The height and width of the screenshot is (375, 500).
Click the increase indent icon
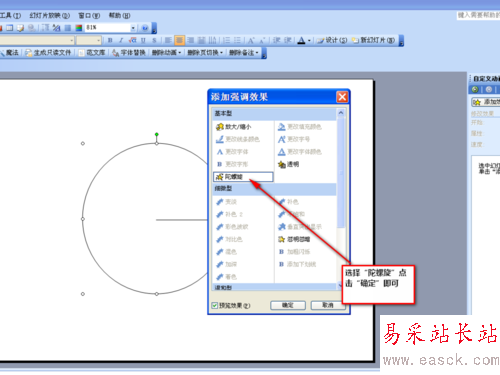tap(288, 40)
